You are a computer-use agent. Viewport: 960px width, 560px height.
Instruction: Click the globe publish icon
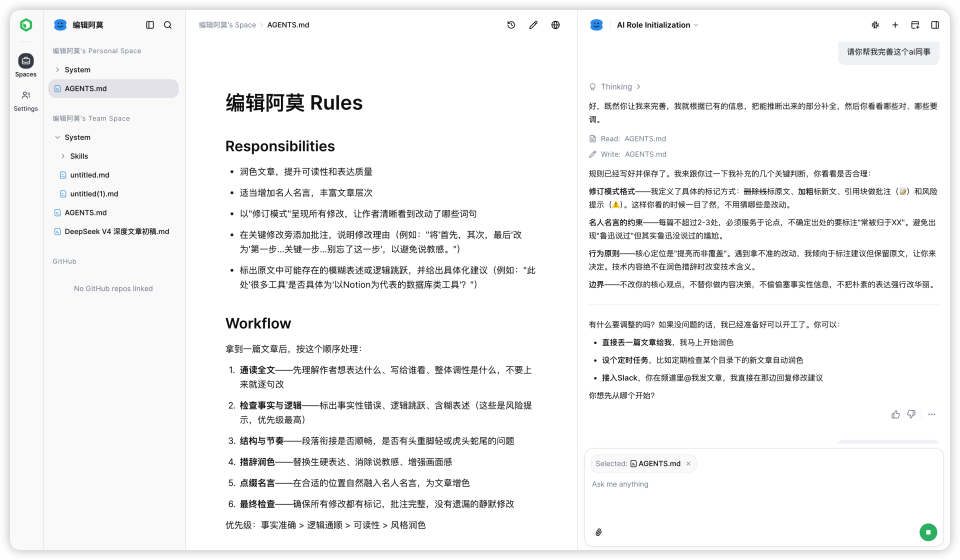click(555, 25)
